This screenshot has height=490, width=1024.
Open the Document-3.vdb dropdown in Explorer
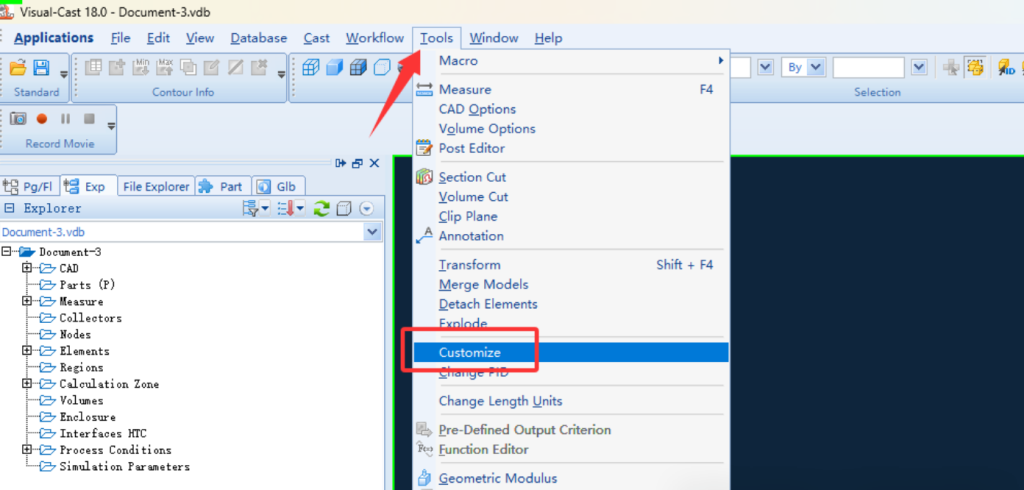[373, 232]
